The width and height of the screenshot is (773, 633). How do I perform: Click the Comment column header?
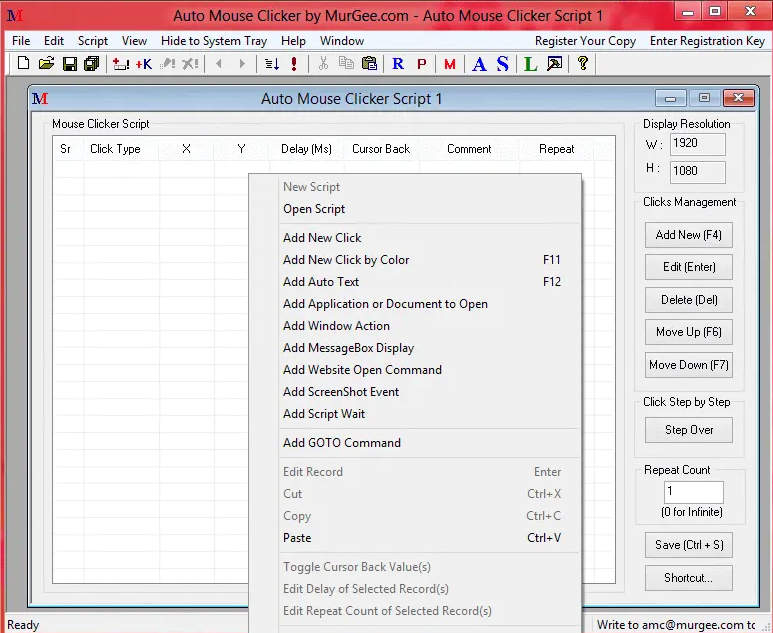(469, 149)
